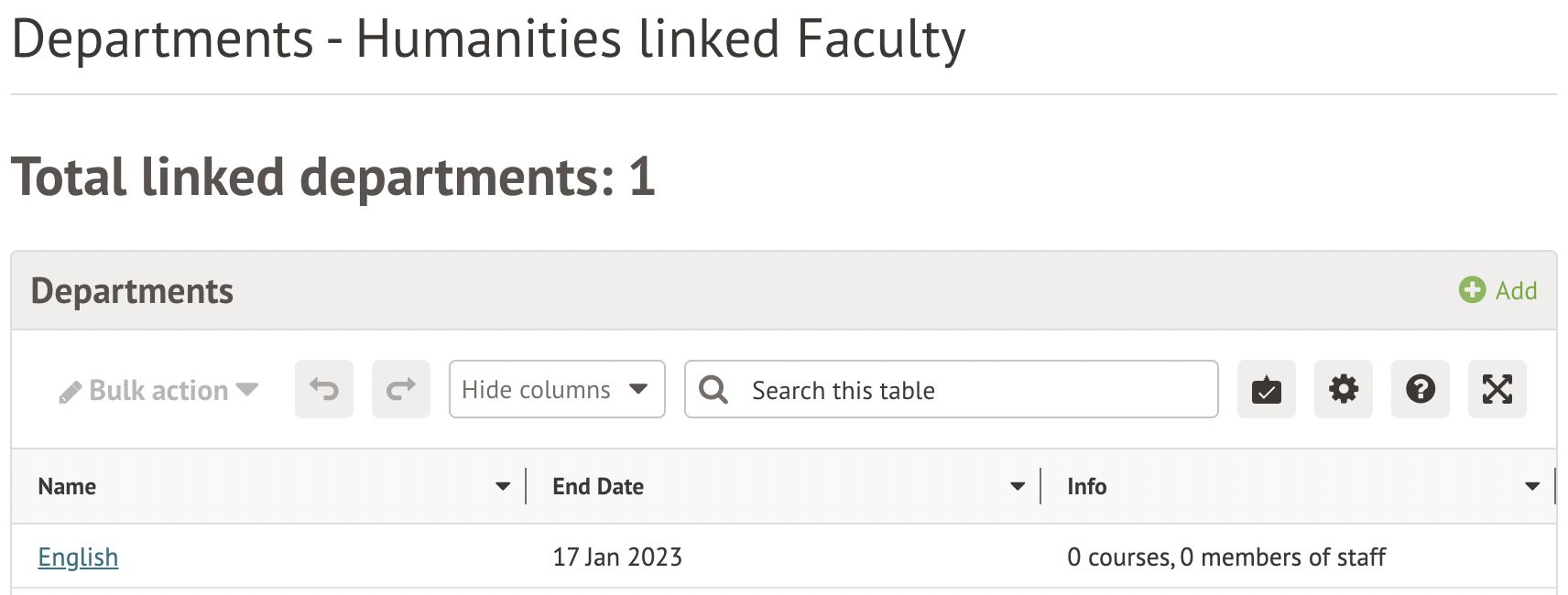Click the courses and staff info cell

pos(1226,557)
